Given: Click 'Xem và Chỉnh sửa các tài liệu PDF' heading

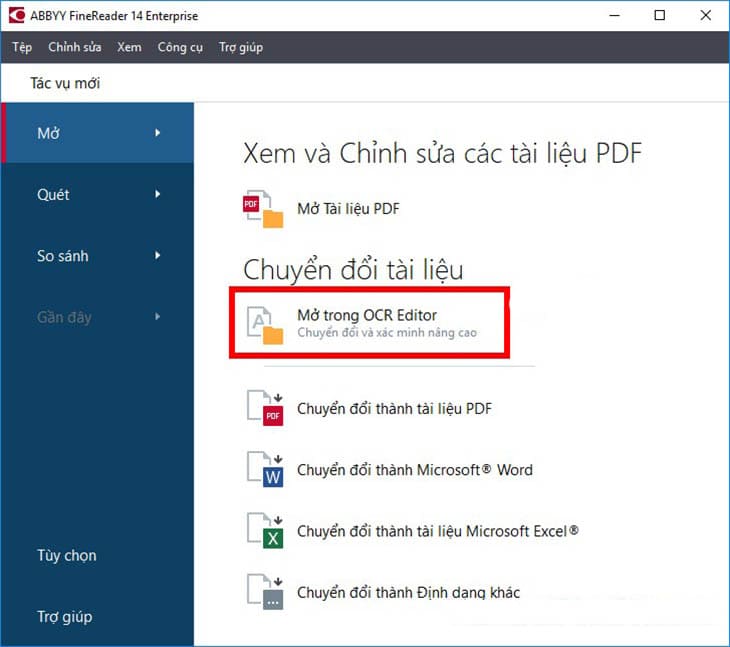Looking at the screenshot, I should click(443, 153).
